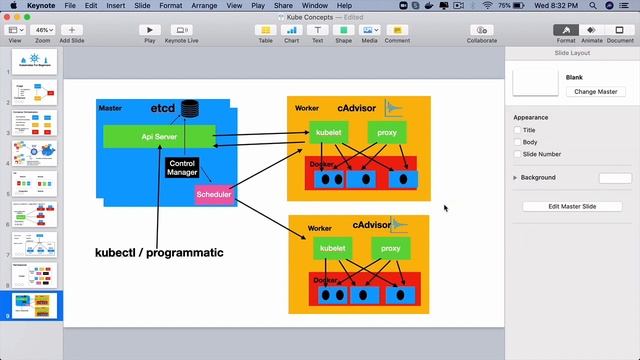Select the 'etcd' label on Master
This screenshot has height=360, width=640.
point(162,108)
